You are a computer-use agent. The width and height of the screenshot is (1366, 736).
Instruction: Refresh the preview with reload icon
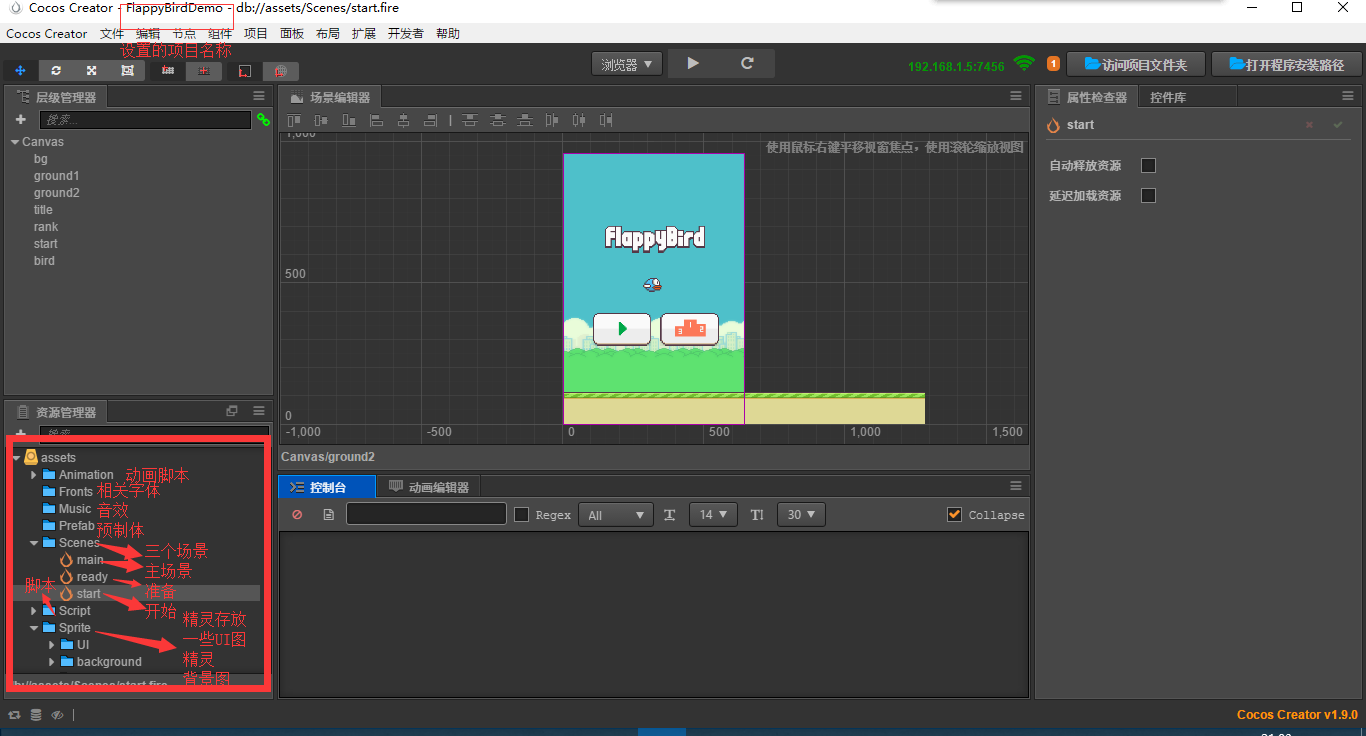click(x=747, y=63)
